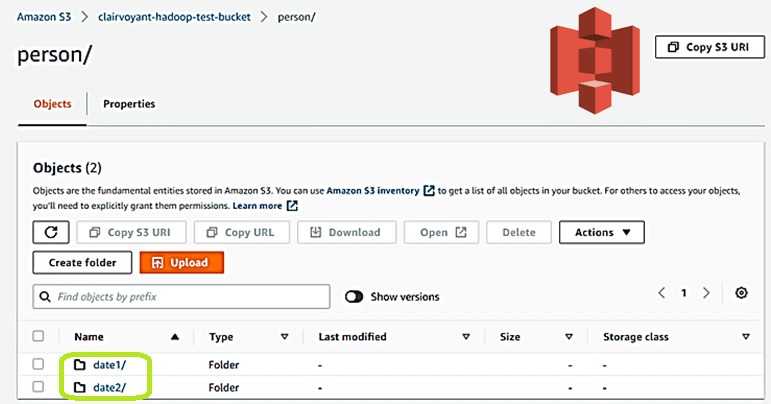Click page number 1 in pagination
771x404 pixels.
[684, 293]
